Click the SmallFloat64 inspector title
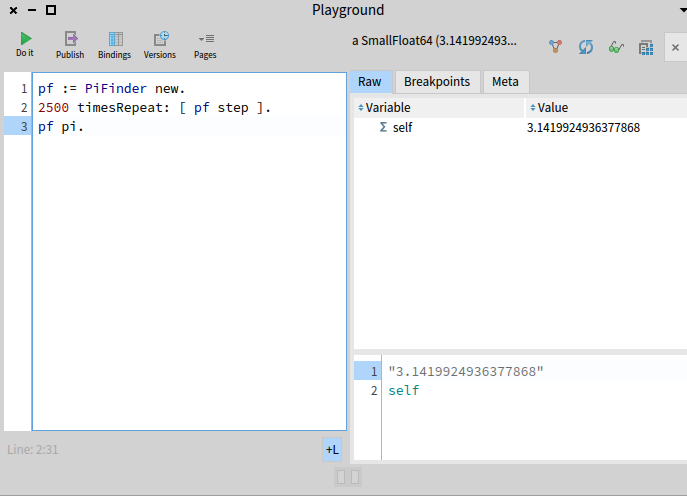Image resolution: width=687 pixels, height=497 pixels. [x=434, y=41]
